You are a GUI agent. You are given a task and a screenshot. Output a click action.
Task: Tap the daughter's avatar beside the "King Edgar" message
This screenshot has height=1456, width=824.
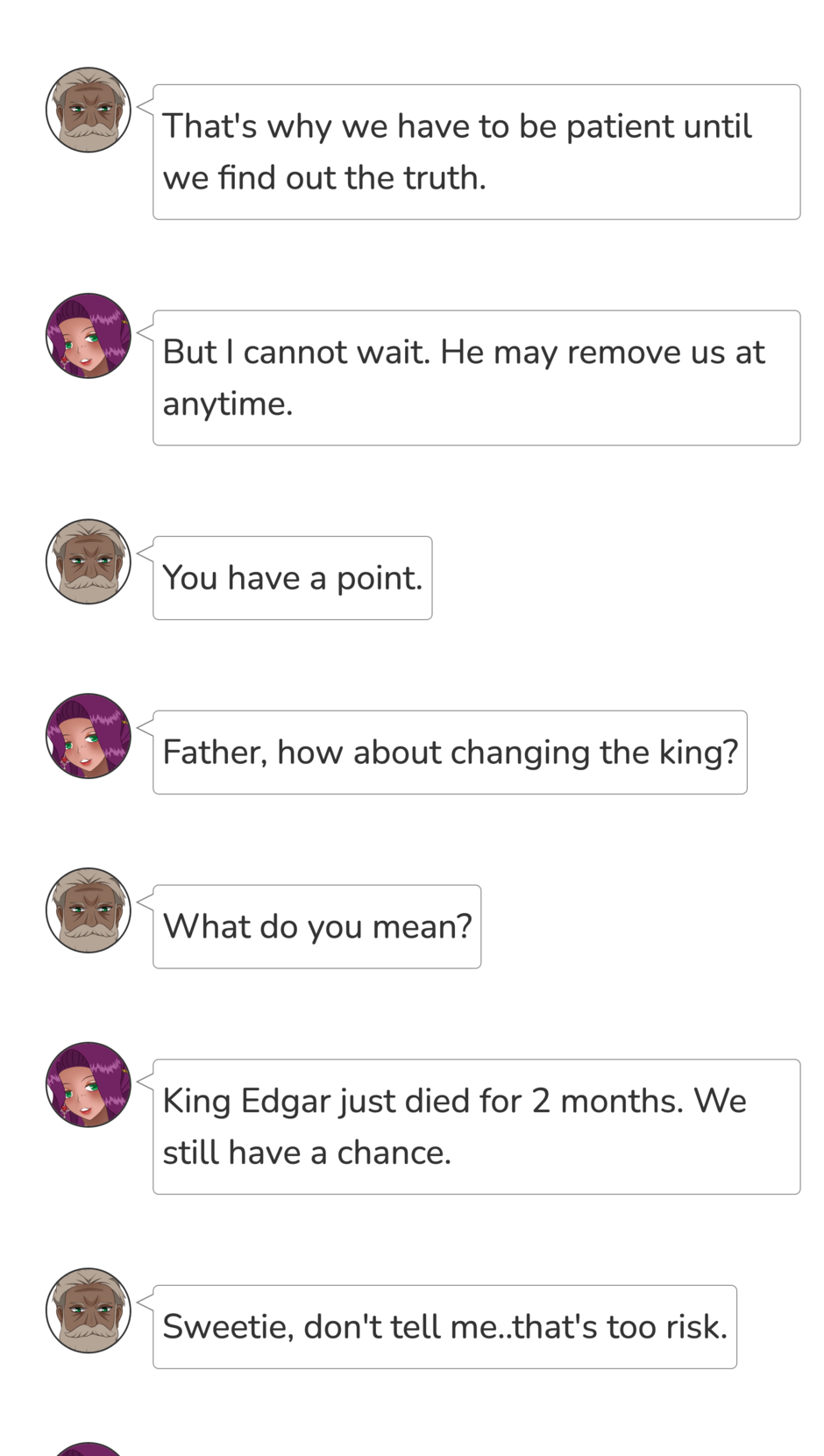(89, 1085)
